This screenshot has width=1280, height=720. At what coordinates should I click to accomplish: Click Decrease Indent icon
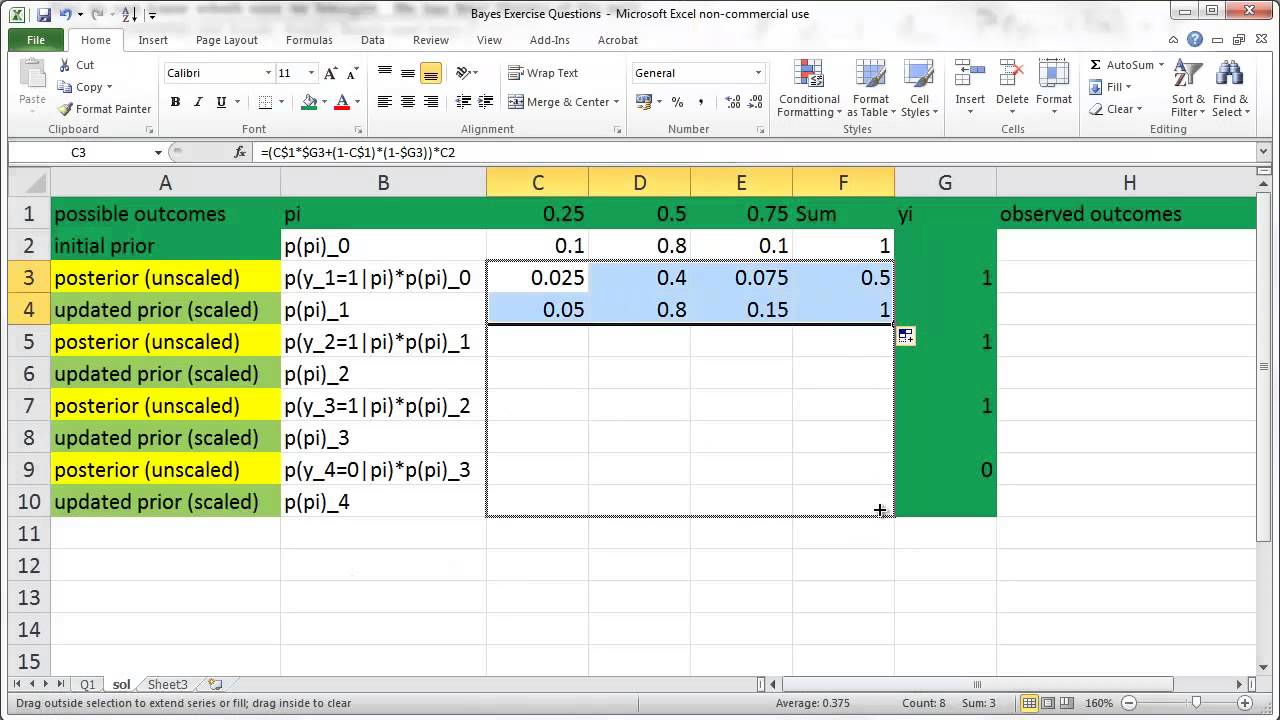[464, 101]
